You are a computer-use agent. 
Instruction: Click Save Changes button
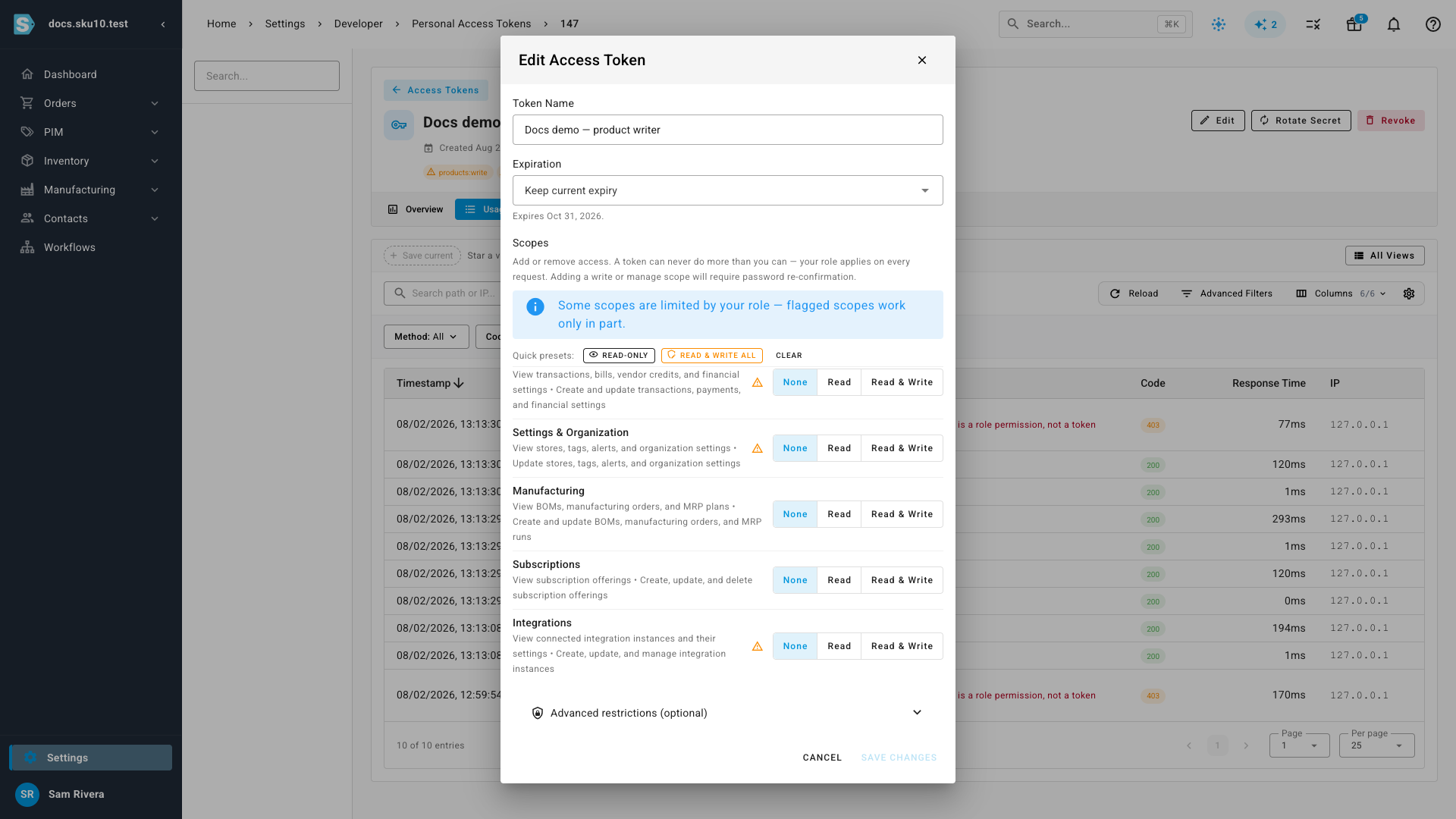click(x=899, y=758)
